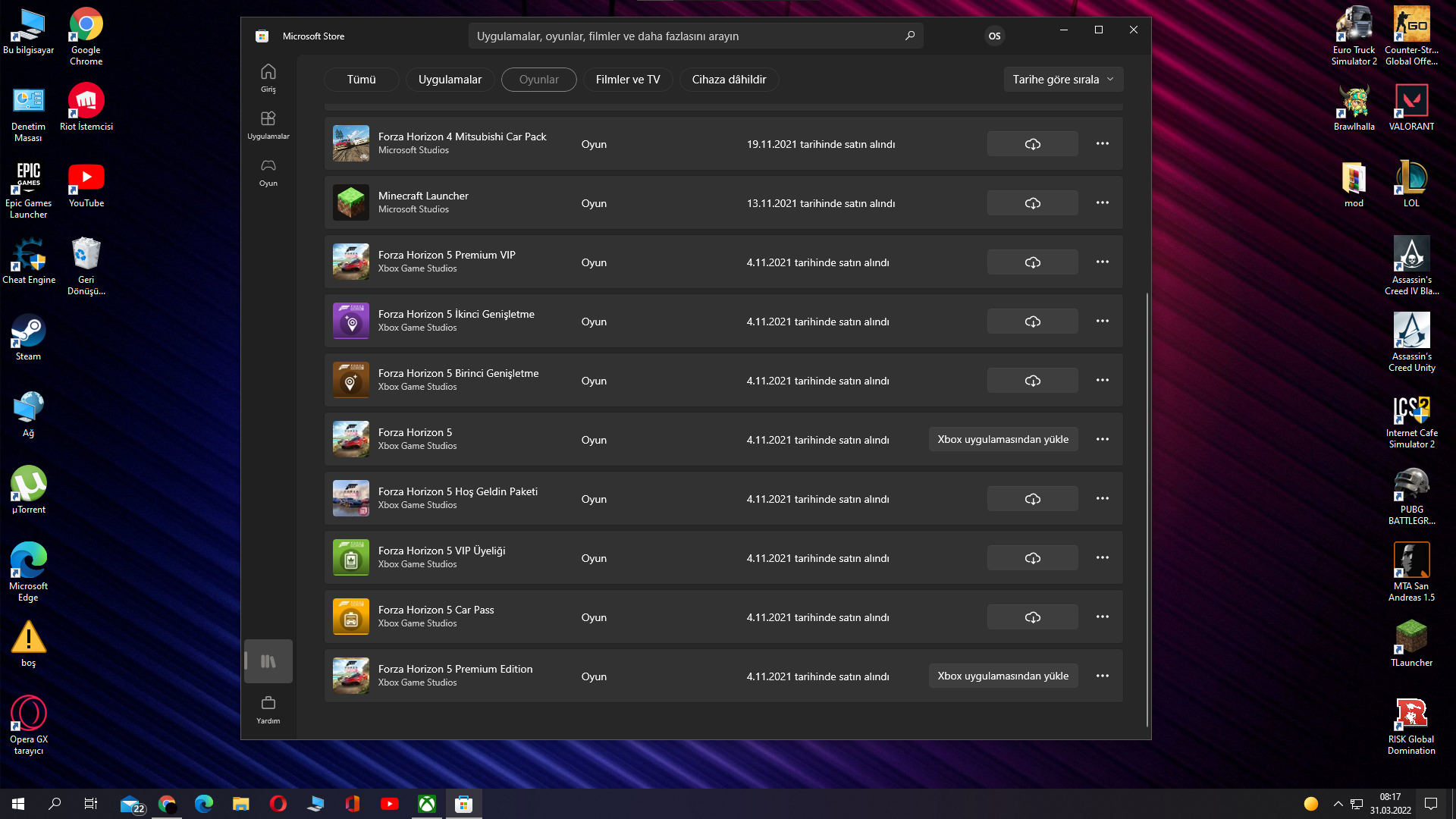Select the Uygulamalar filter tab

(450, 80)
